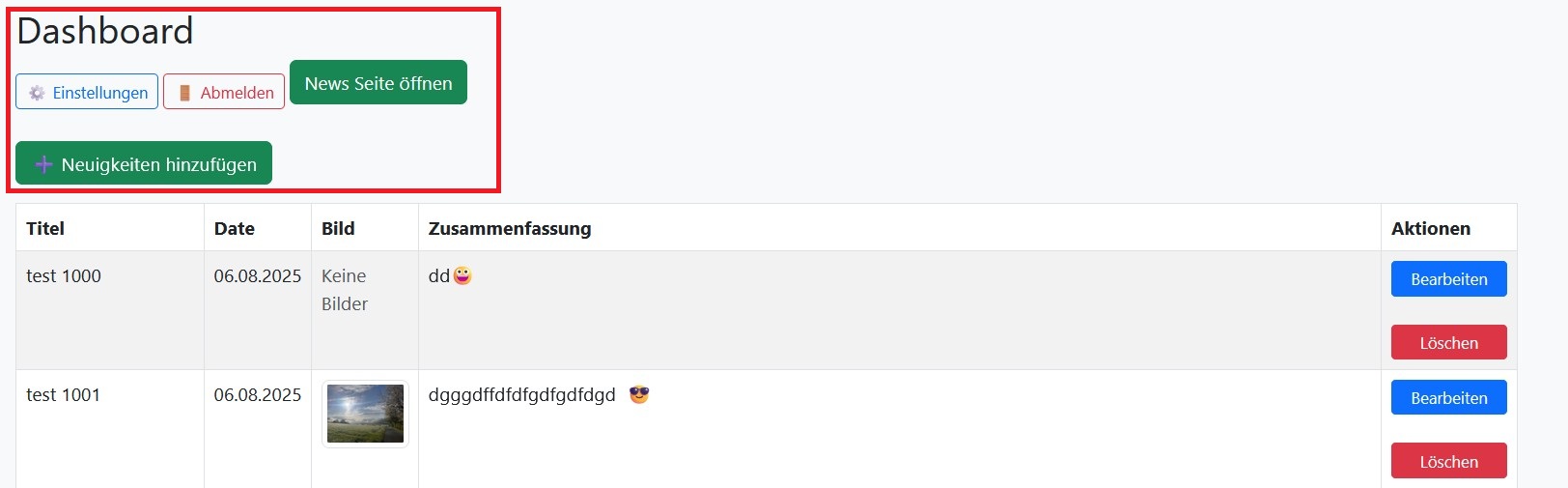
Task: Click the sunglasses emoji in test 1001 summary
Action: 639,394
